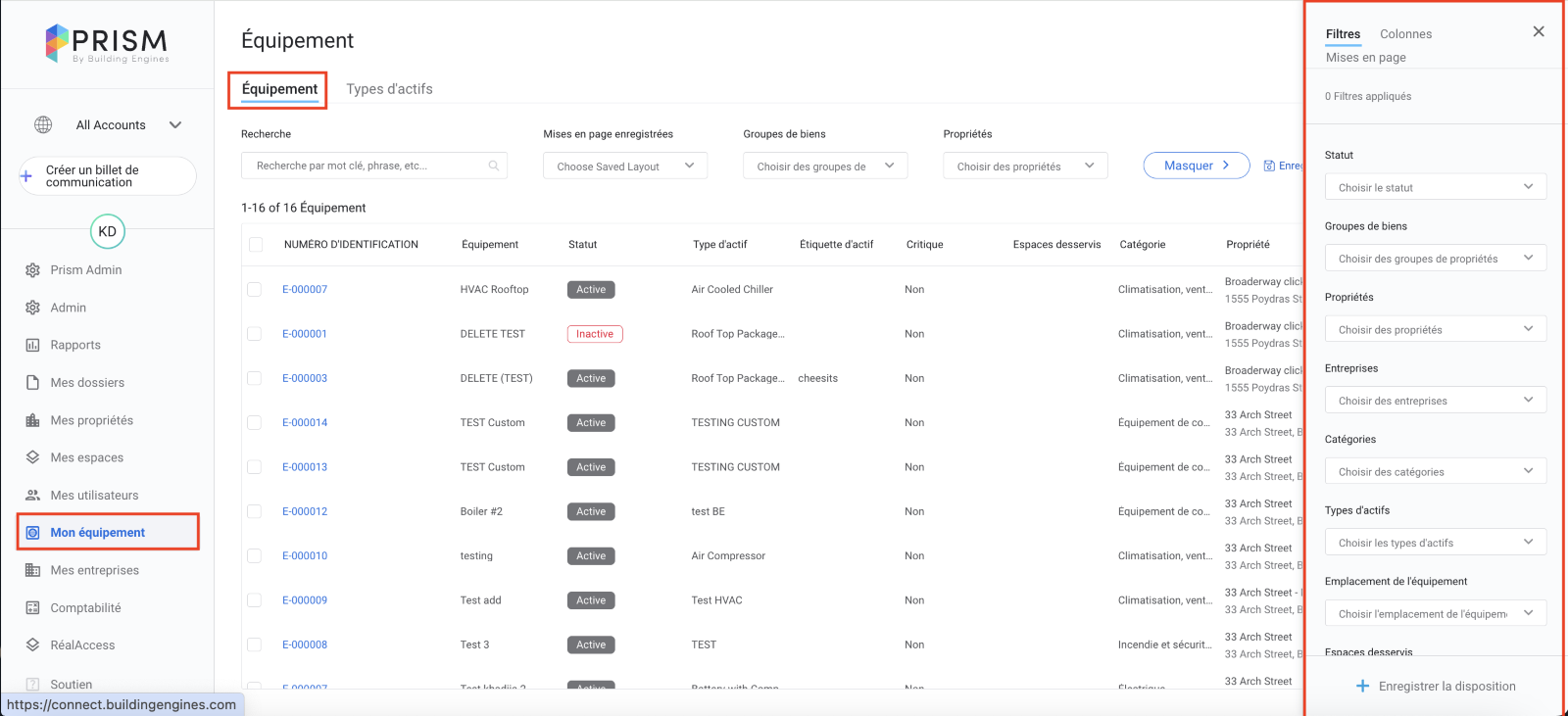Image resolution: width=1568 pixels, height=716 pixels.
Task: Select the checkbox for equipment E-000014
Action: click(x=255, y=423)
